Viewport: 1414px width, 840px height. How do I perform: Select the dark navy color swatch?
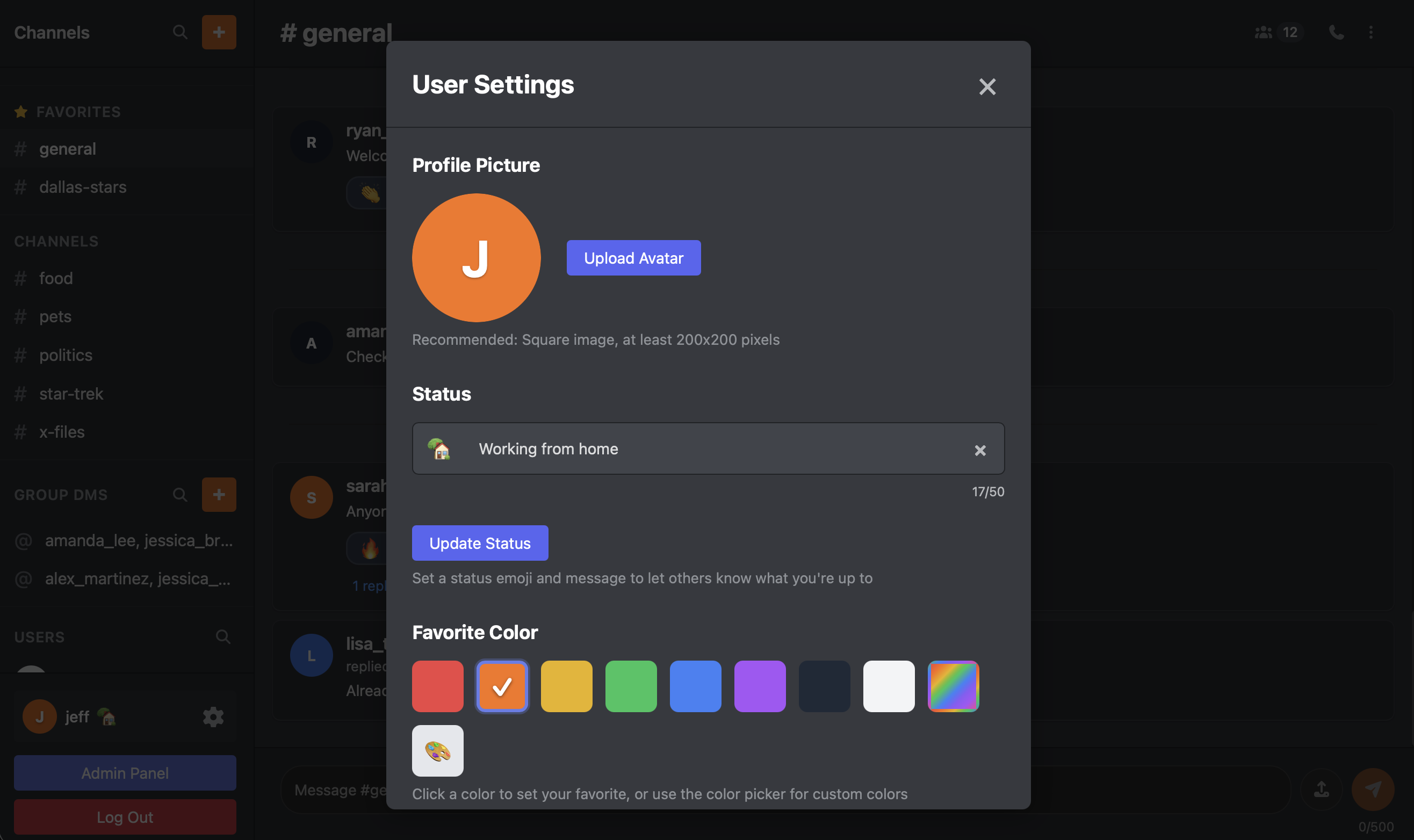(825, 686)
